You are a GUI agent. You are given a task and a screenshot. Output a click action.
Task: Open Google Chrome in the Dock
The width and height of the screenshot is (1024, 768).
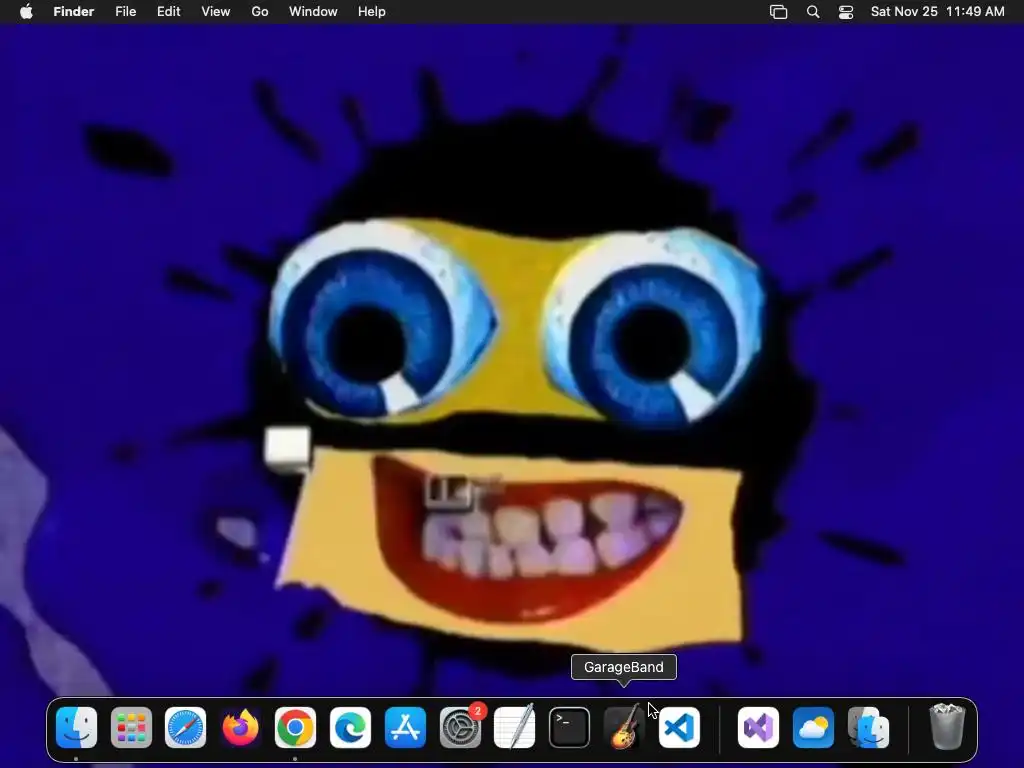[295, 727]
